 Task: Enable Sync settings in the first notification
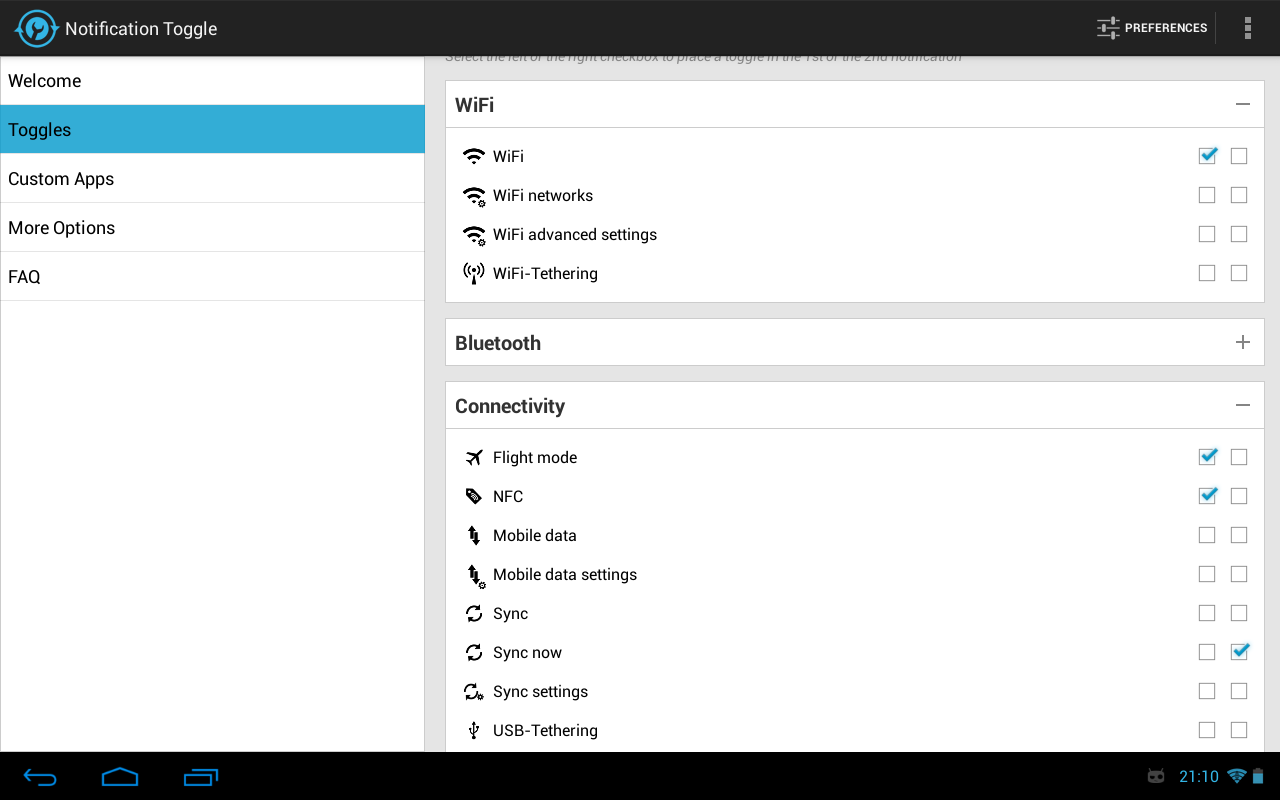1207,690
